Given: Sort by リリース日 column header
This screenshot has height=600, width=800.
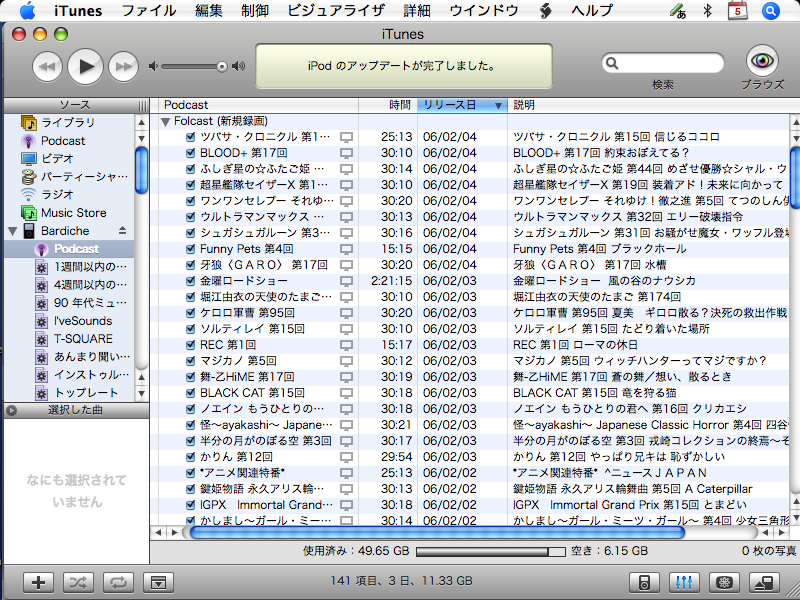Looking at the screenshot, I should pos(455,105).
